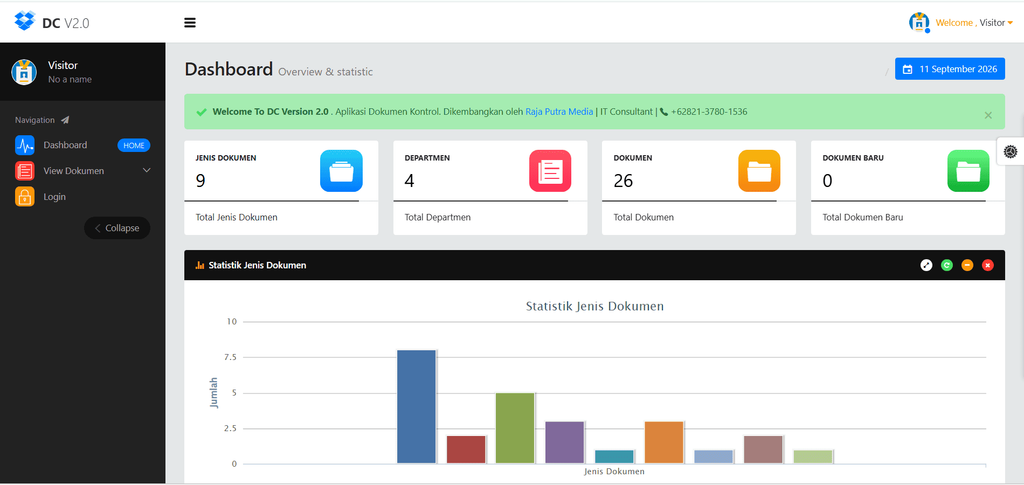1024x485 pixels.
Task: Click the Jenis Dokumen x-axis label
Action: click(x=614, y=471)
